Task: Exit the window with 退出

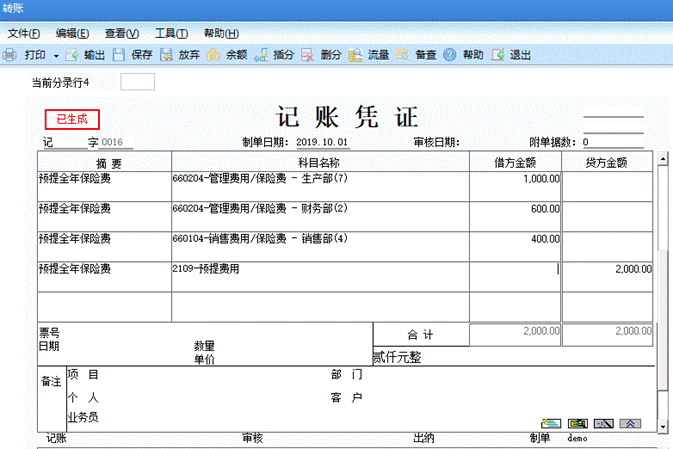Action: pos(511,55)
